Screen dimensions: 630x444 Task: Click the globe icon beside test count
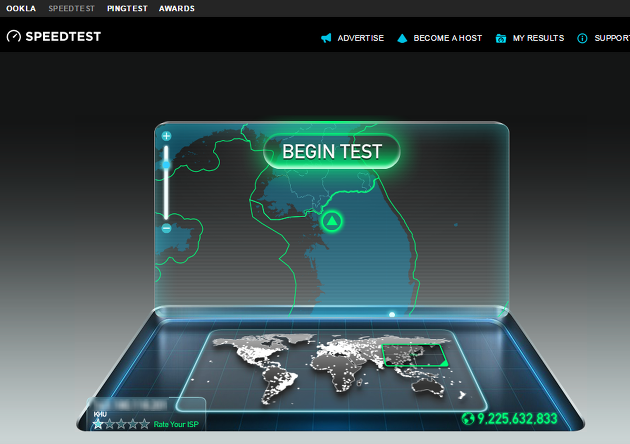coord(468,419)
